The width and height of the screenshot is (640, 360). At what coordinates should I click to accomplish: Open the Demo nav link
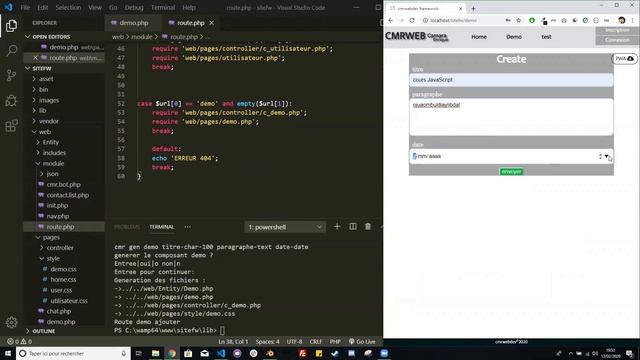(x=514, y=37)
